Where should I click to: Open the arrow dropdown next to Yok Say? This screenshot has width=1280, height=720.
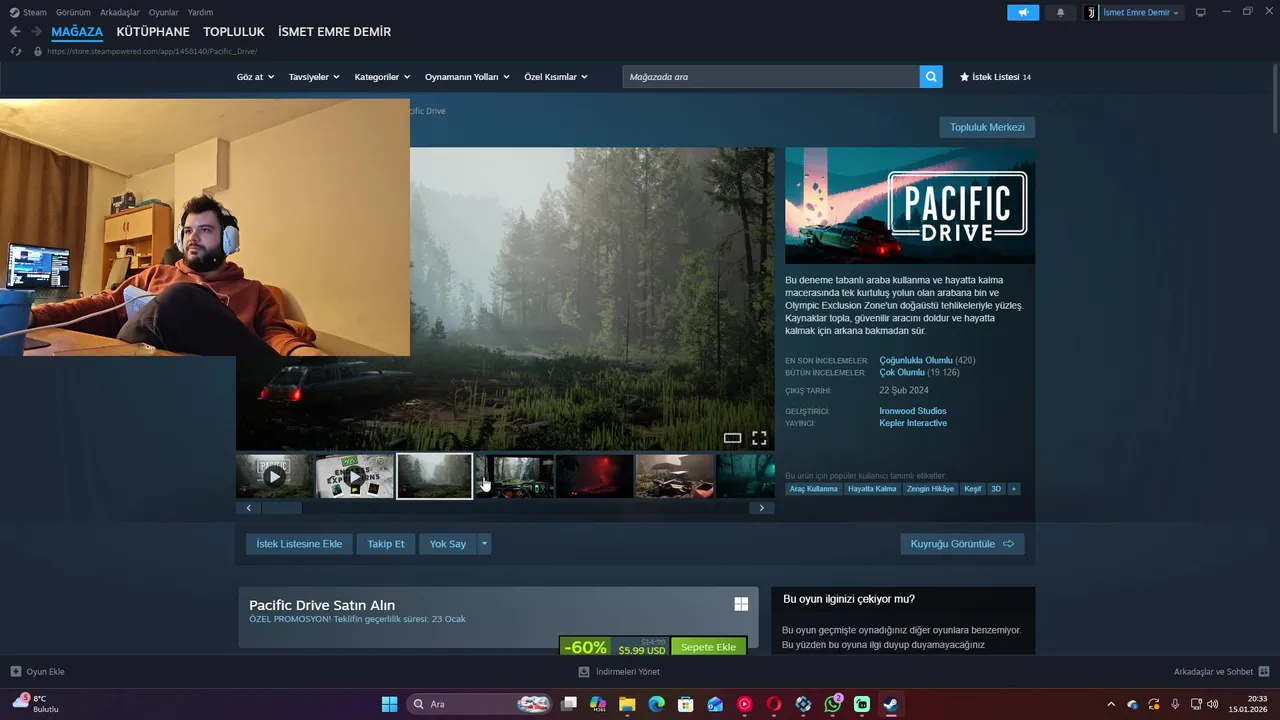[484, 544]
